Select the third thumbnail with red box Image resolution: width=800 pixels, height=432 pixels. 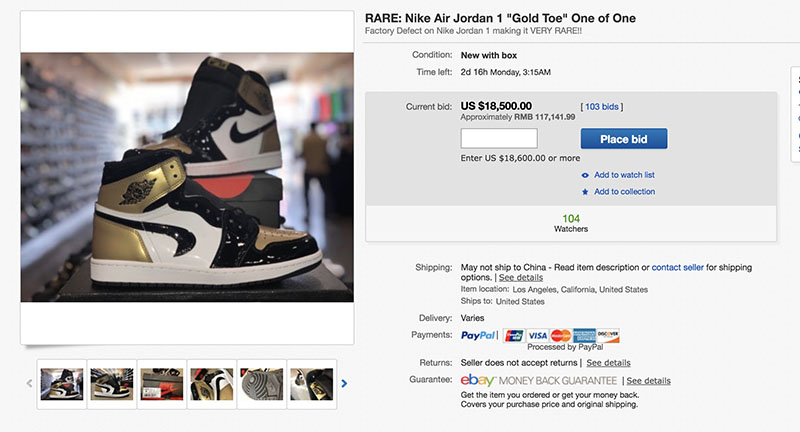(162, 384)
